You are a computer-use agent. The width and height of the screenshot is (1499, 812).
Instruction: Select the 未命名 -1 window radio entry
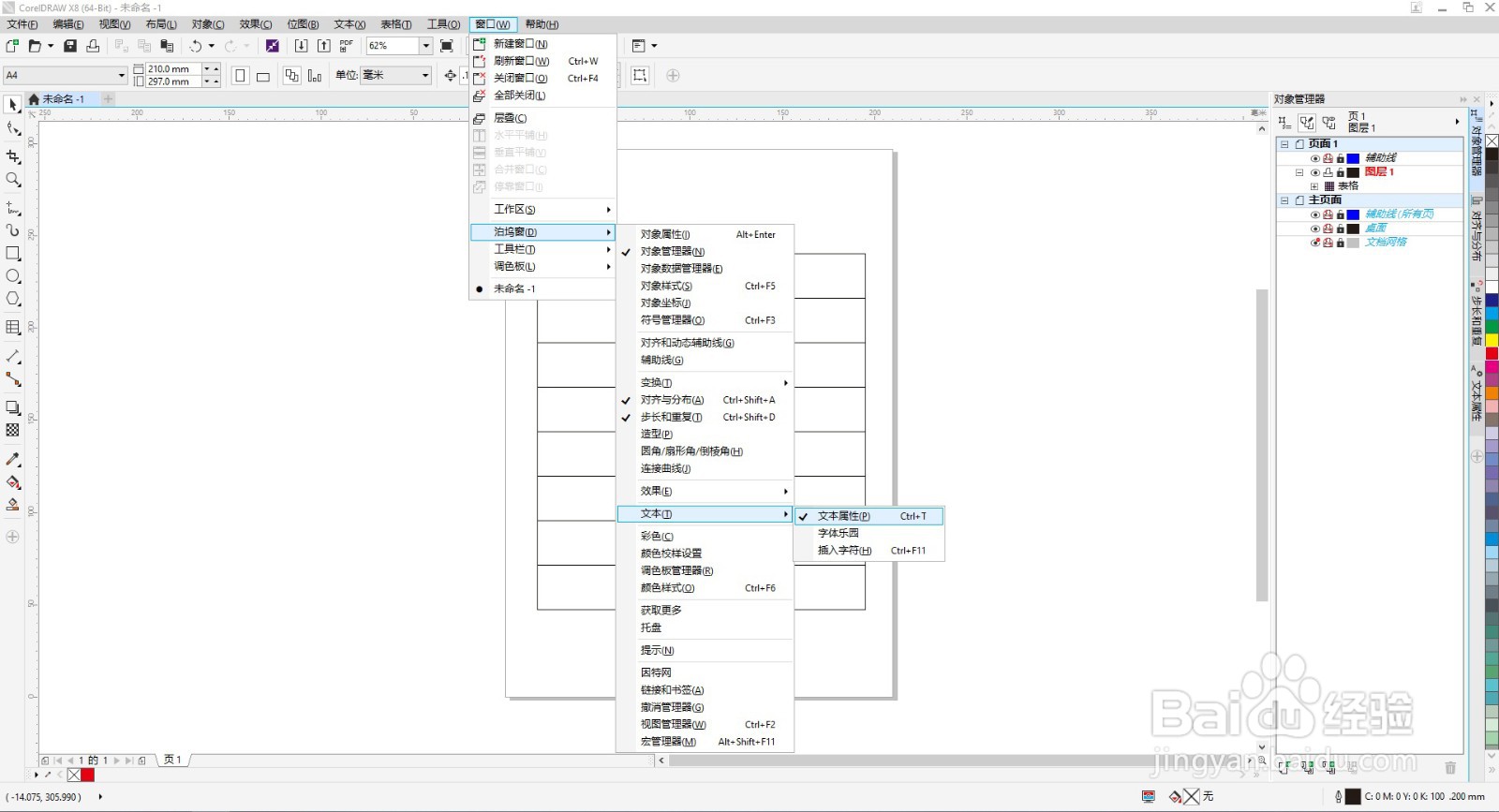pyautogui.click(x=542, y=288)
